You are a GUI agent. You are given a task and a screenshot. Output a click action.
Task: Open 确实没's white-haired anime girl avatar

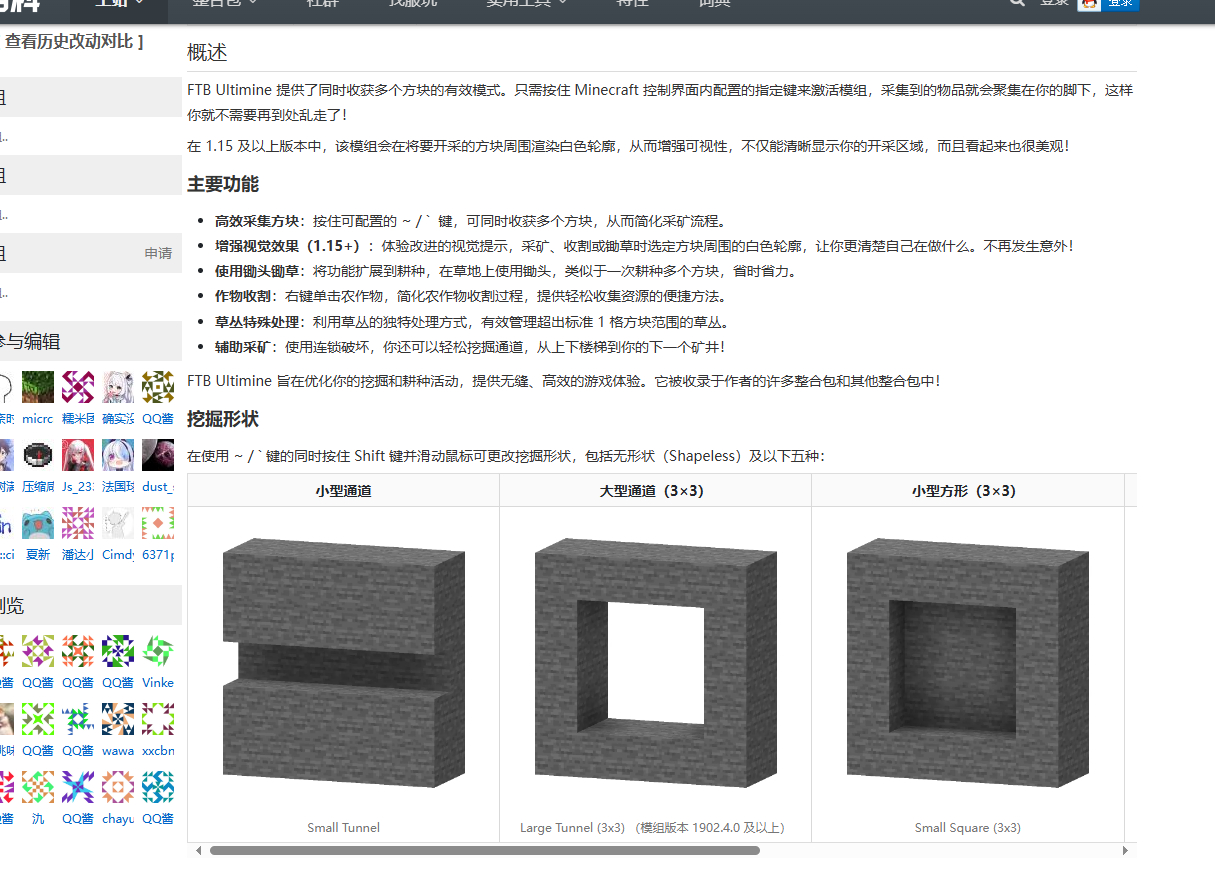point(118,386)
